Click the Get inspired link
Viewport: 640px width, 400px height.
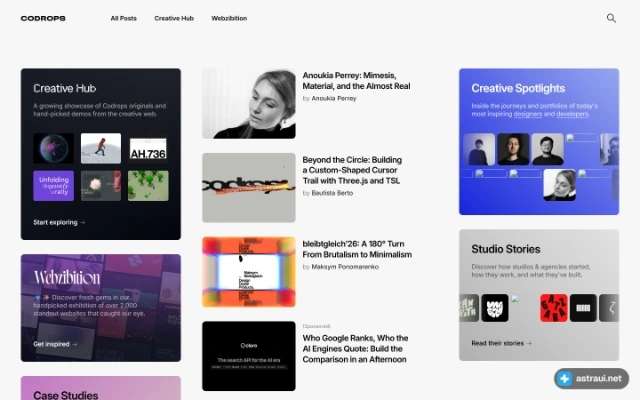(x=55, y=344)
